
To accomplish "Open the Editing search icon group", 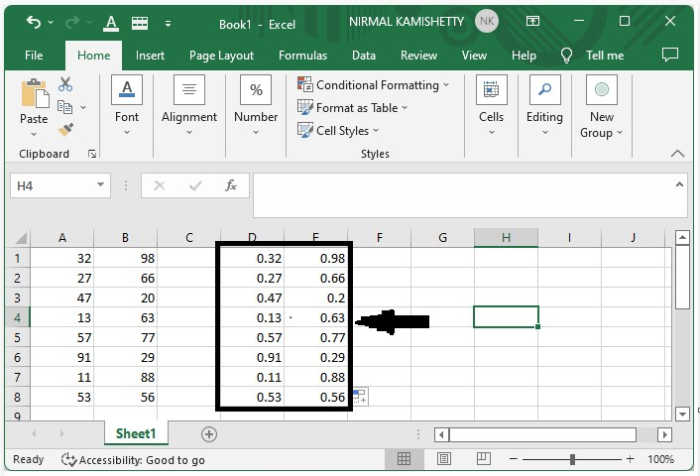I will point(544,91).
